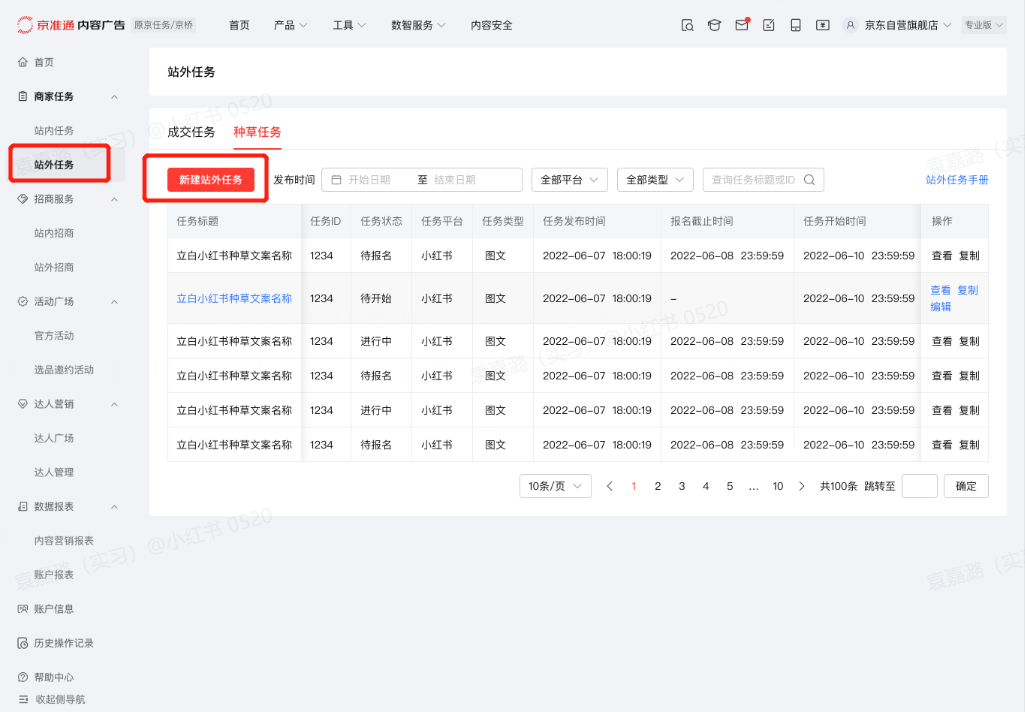1025x712 pixels.
Task: Open the 10条/页 page size dropdown
Action: (555, 486)
